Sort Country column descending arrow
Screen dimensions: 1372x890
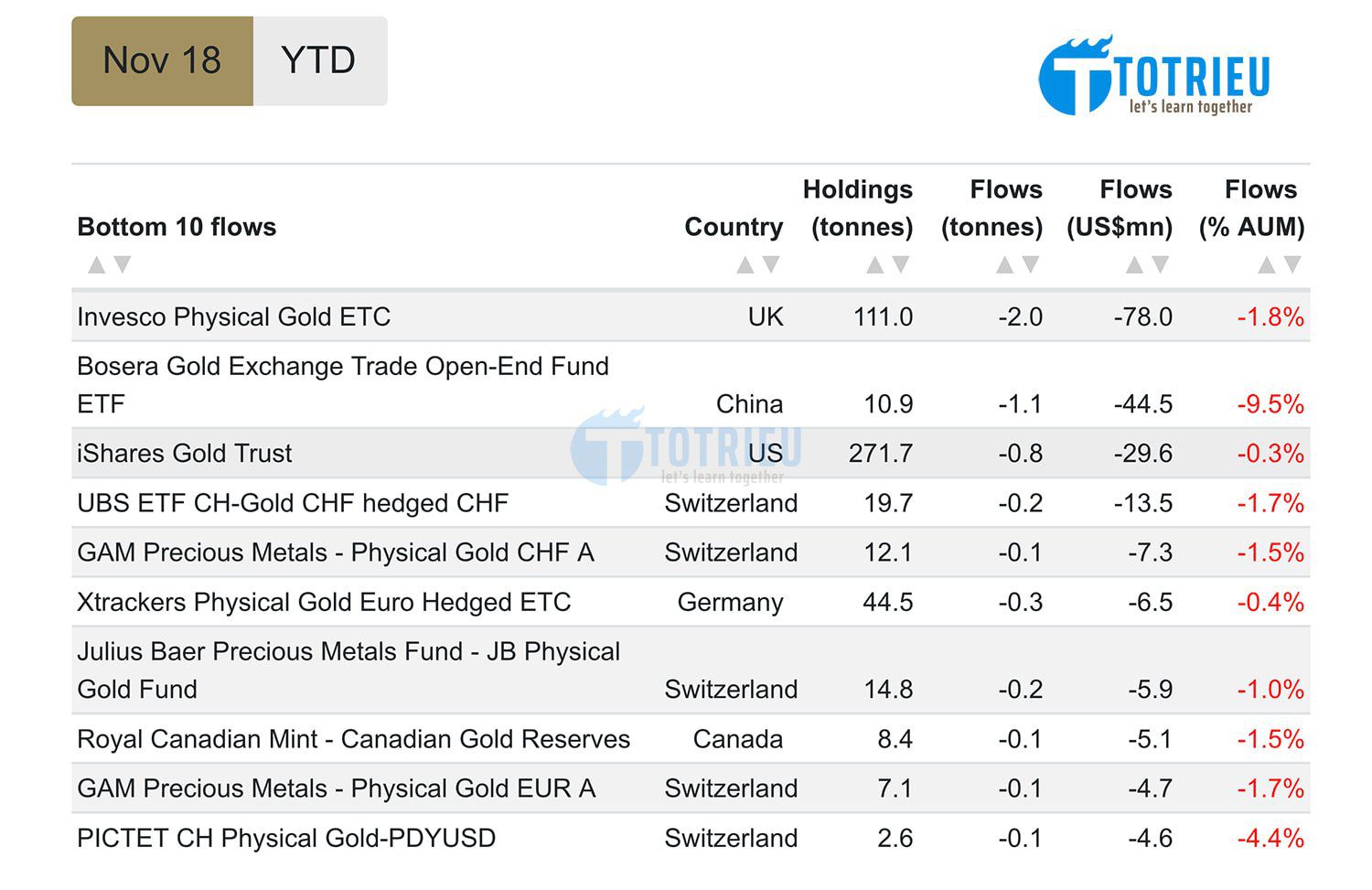(771, 264)
